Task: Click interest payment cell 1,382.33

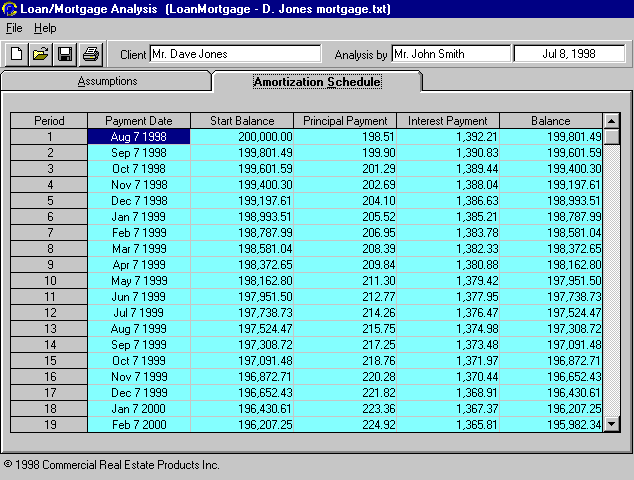Action: click(x=448, y=249)
